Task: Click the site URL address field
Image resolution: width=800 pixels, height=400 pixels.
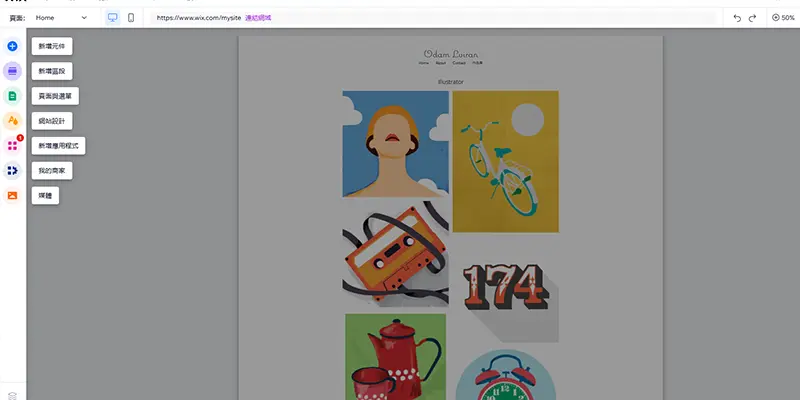Action: 434,18
